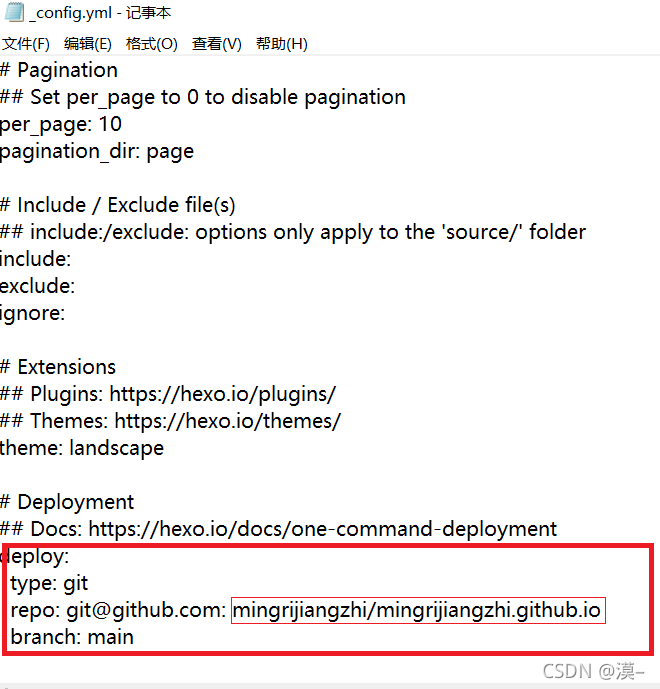Click the 'pagination_dir: page' line
The height and width of the screenshot is (689, 660).
[x=97, y=152]
